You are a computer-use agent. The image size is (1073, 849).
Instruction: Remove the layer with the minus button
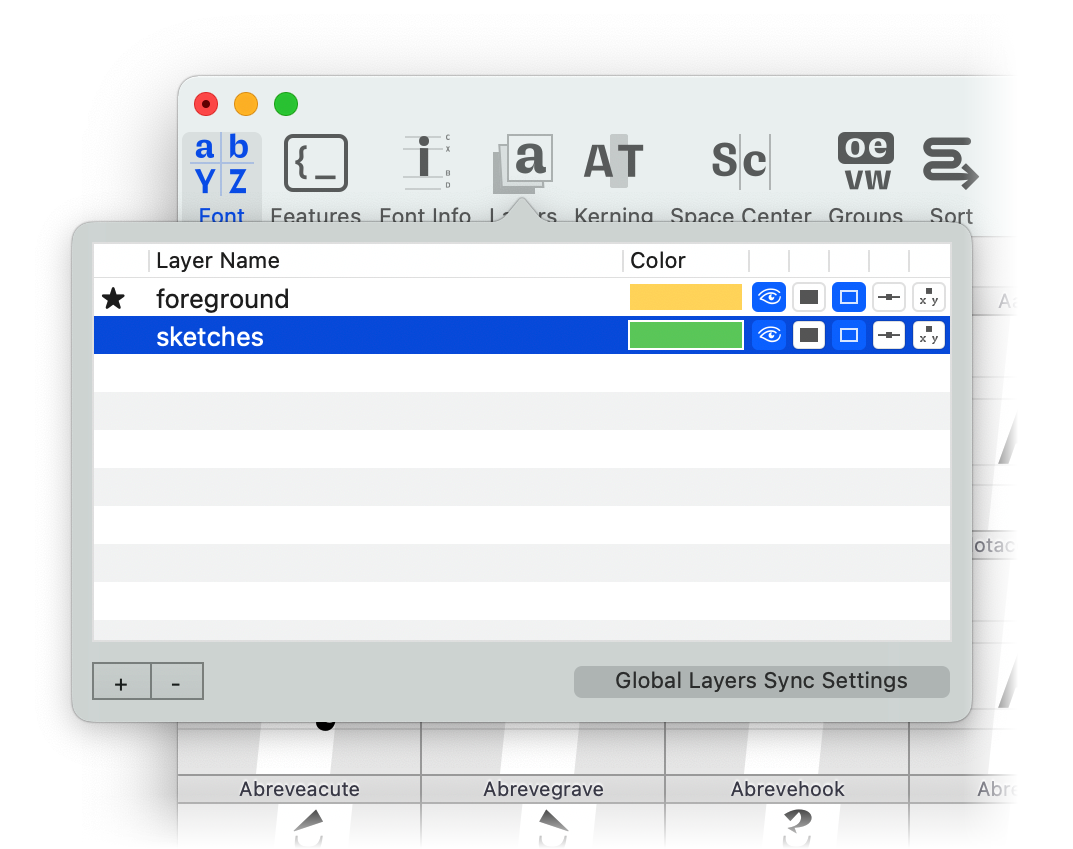pos(177,682)
